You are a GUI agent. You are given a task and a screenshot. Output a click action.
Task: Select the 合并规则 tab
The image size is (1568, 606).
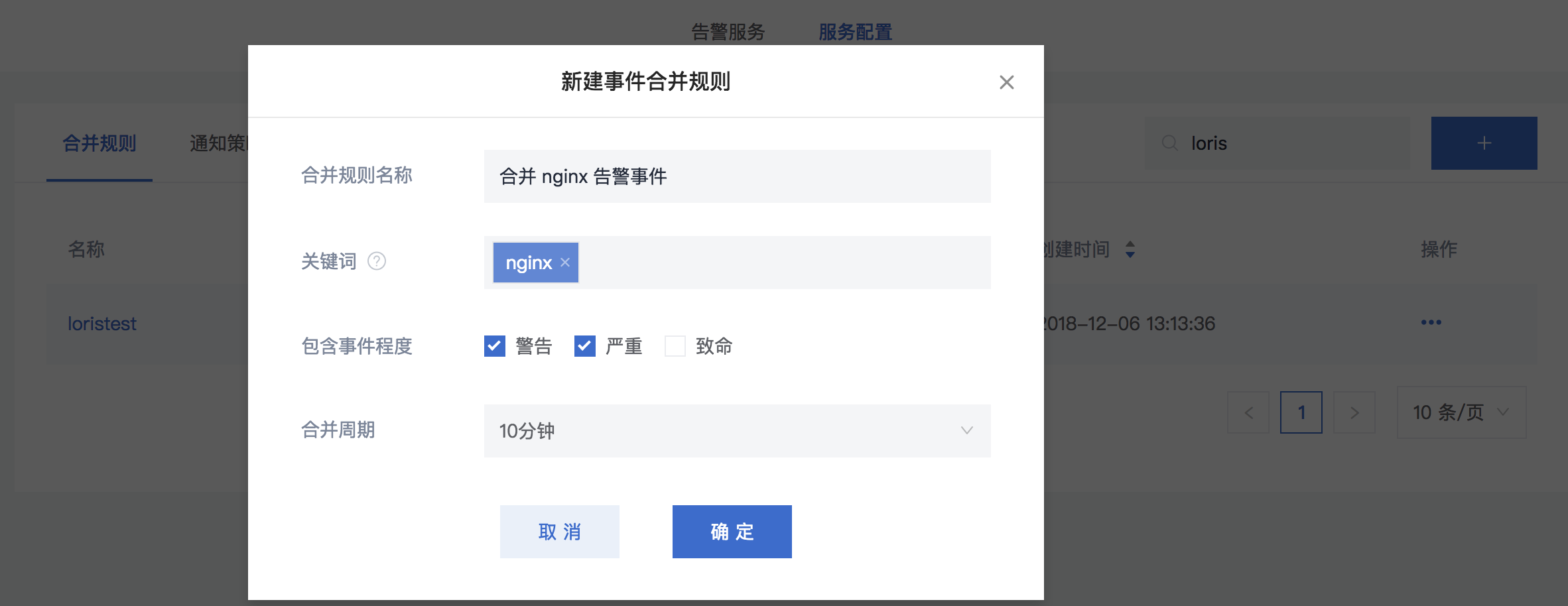click(x=99, y=143)
